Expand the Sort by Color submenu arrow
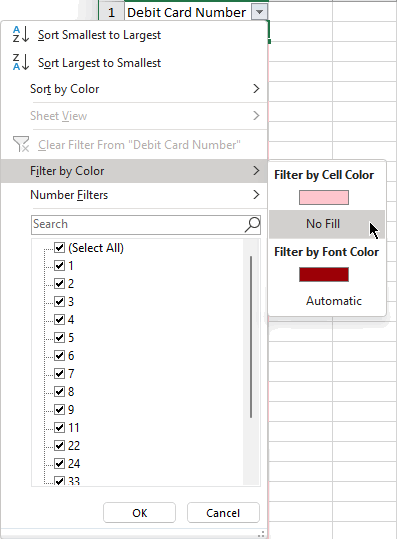This screenshot has height=539, width=397. click(x=256, y=89)
